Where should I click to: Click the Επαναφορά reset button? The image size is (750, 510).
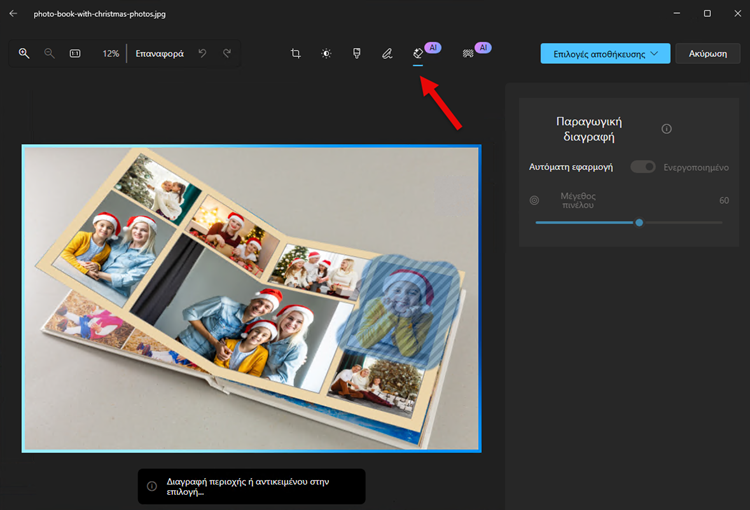tap(160, 53)
